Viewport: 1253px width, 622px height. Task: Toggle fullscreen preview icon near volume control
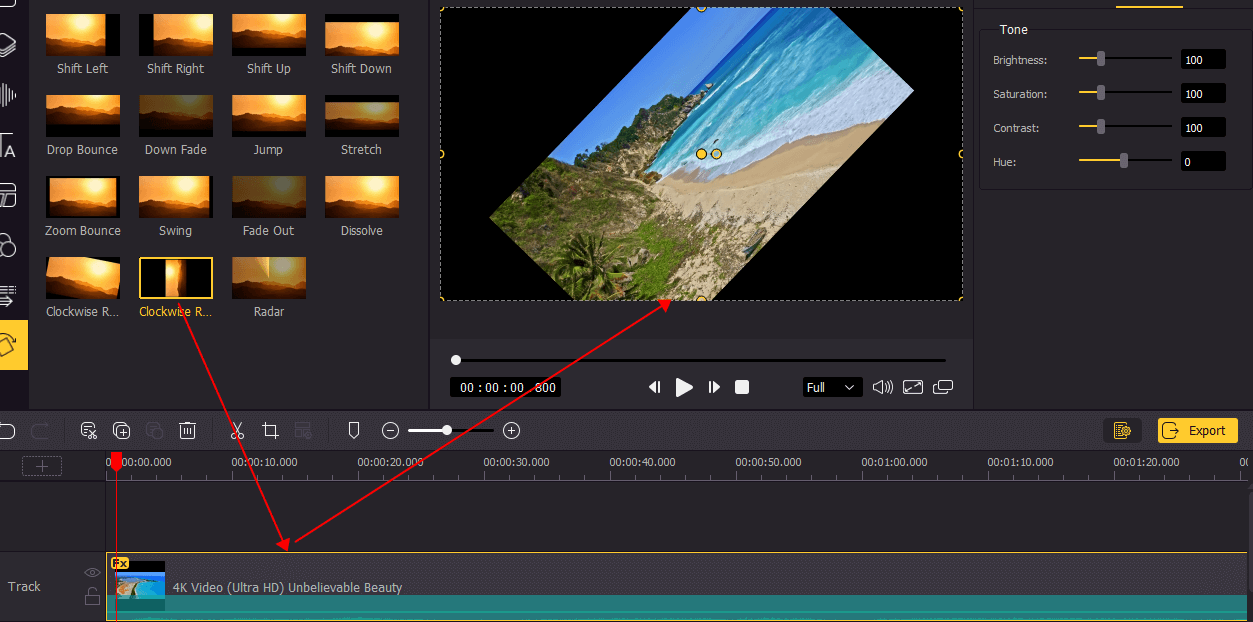coord(912,387)
